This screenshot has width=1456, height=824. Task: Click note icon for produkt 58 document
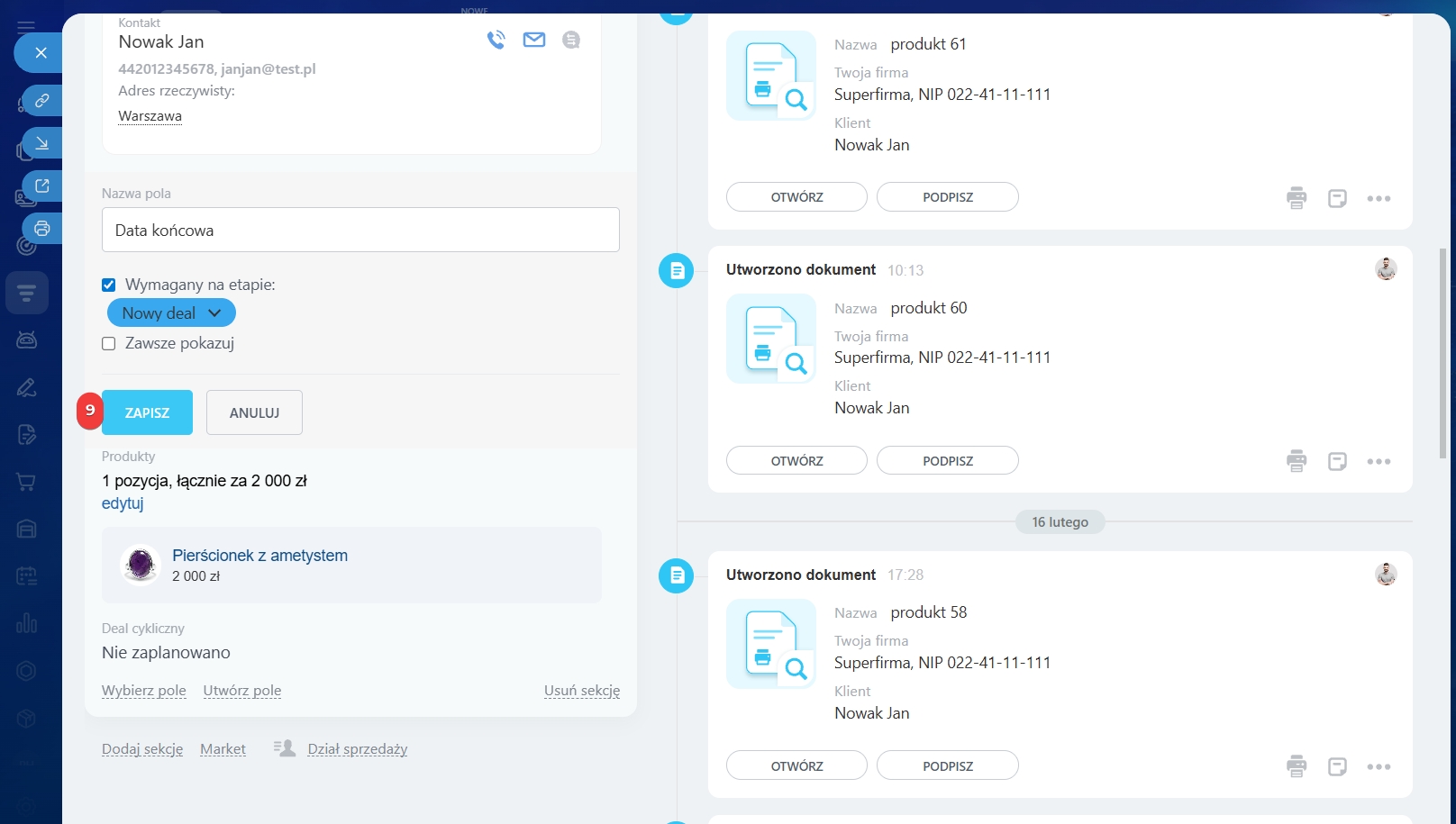(x=1337, y=766)
